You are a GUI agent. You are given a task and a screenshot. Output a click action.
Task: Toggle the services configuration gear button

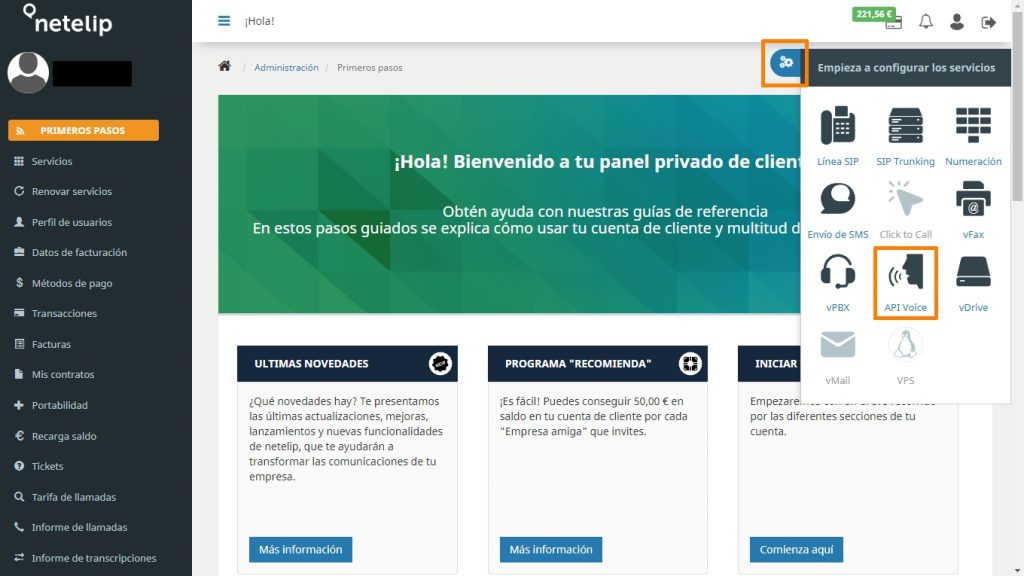tap(785, 63)
